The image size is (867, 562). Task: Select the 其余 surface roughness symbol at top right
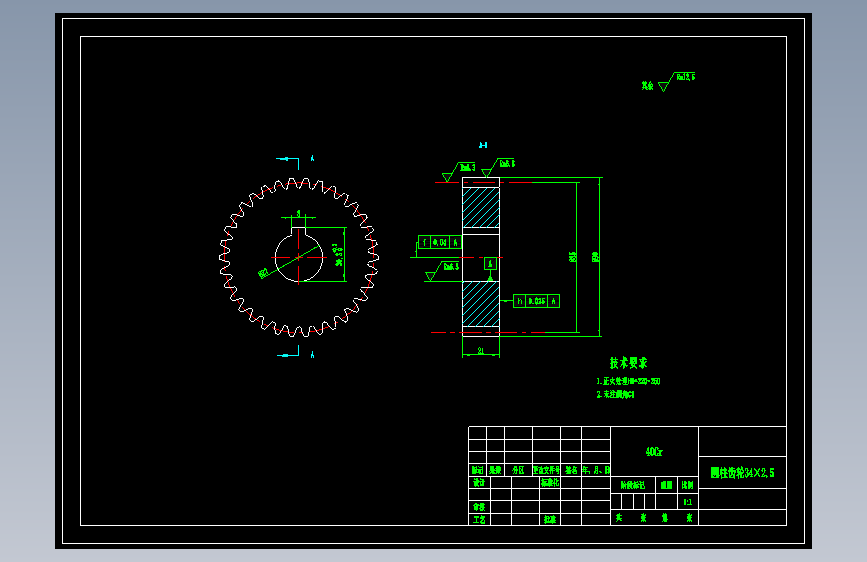668,82
